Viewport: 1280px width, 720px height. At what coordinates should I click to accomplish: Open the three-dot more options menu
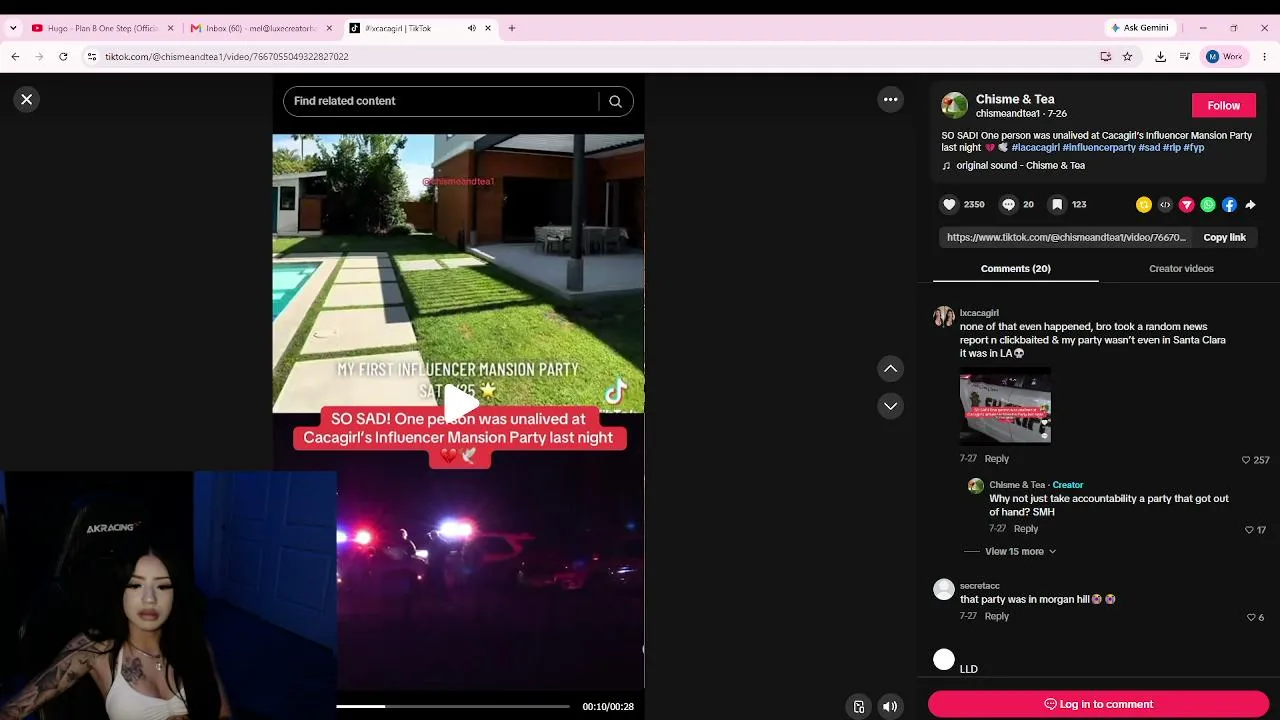click(x=890, y=99)
